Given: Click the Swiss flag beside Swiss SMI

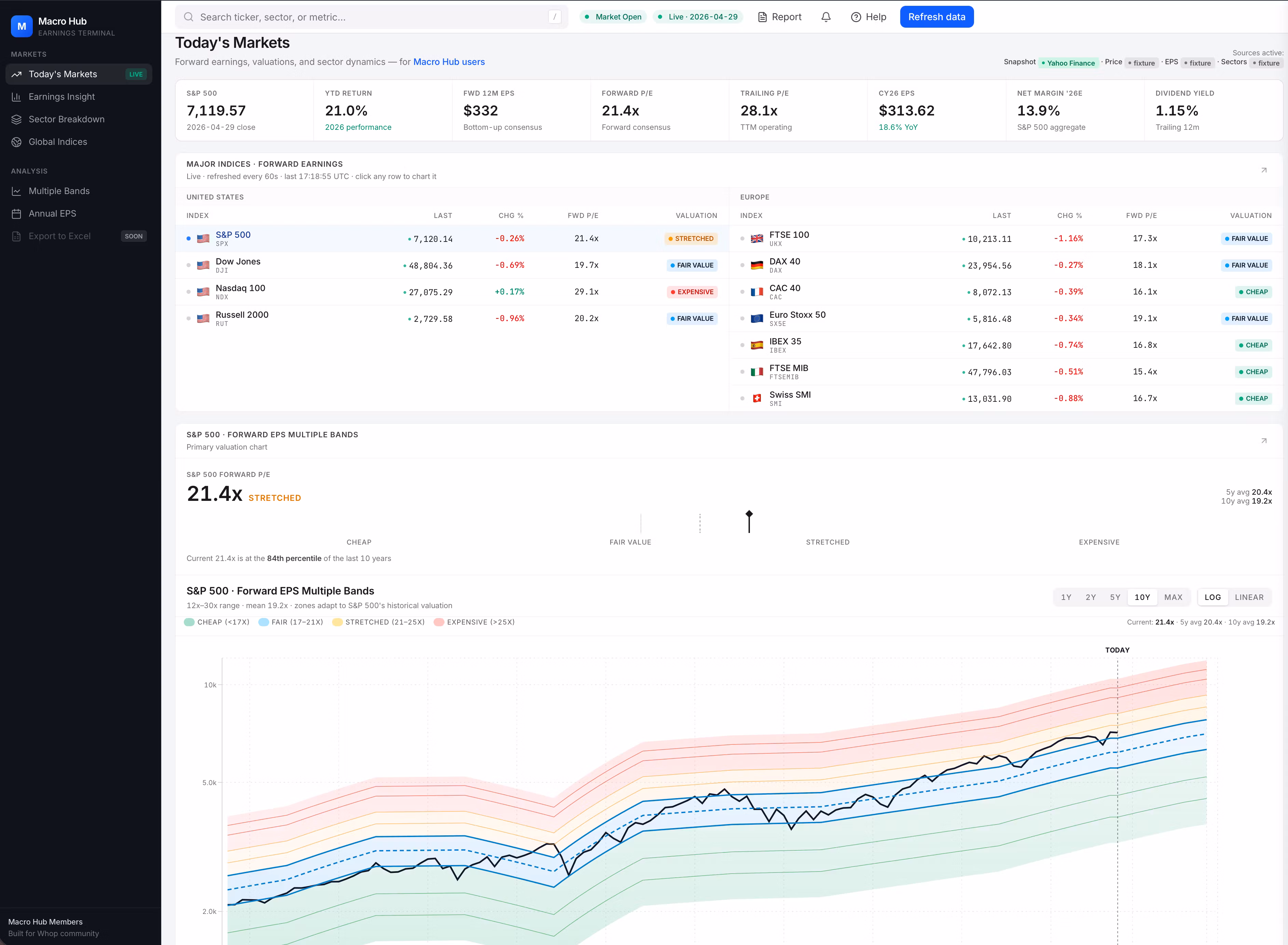Looking at the screenshot, I should 757,398.
